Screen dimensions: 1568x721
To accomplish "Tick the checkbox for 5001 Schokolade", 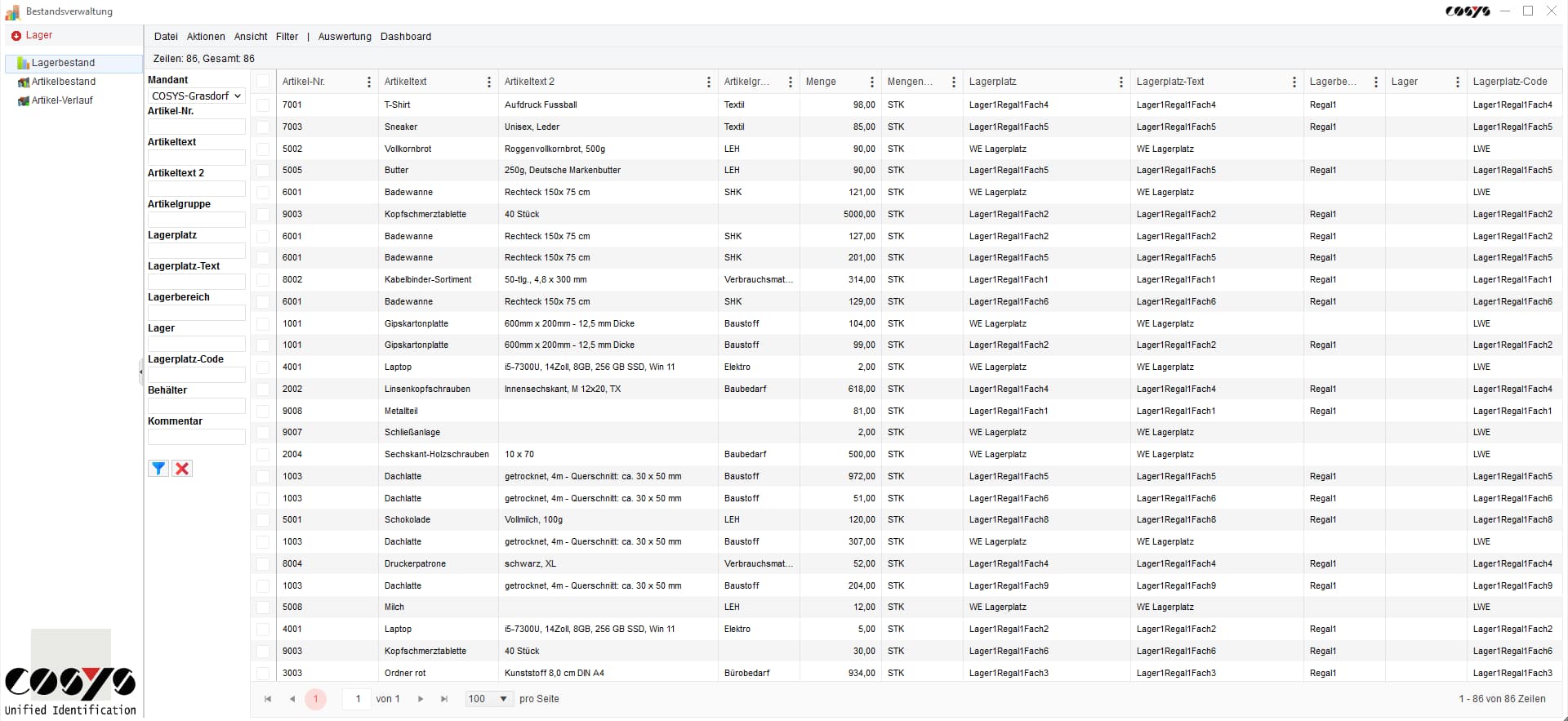I will pos(263,520).
